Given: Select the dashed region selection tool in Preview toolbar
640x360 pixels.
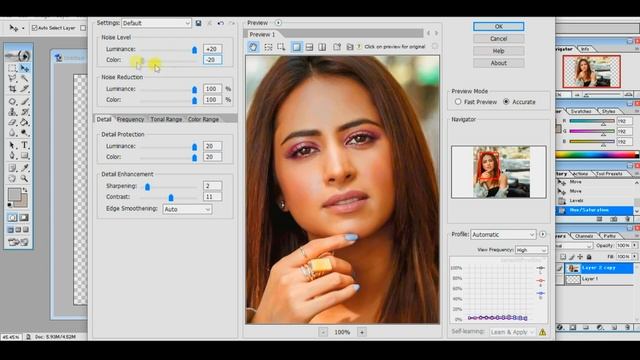Looking at the screenshot, I should [268, 47].
